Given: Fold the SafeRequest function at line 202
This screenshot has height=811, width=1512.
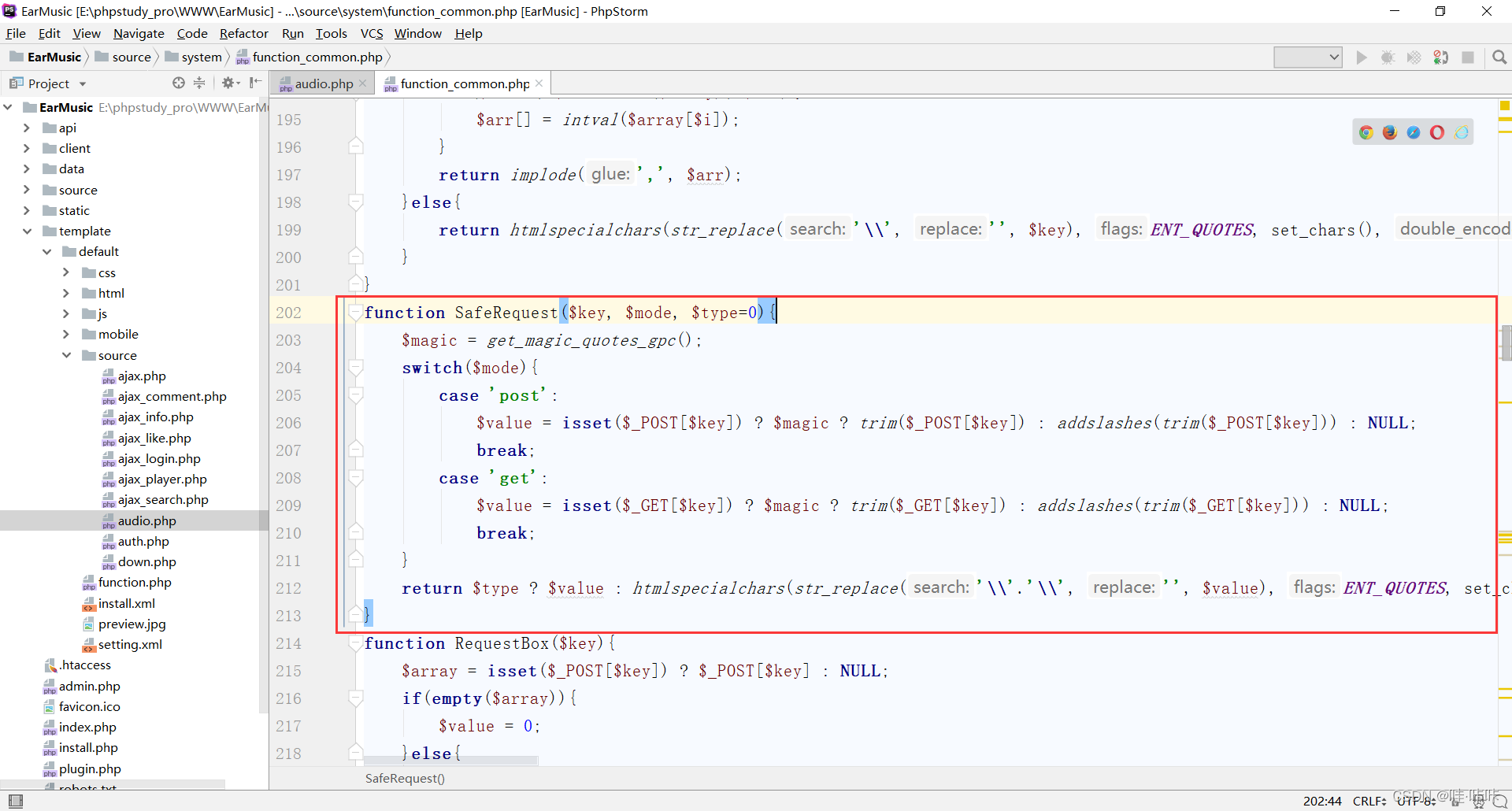Looking at the screenshot, I should [x=356, y=313].
